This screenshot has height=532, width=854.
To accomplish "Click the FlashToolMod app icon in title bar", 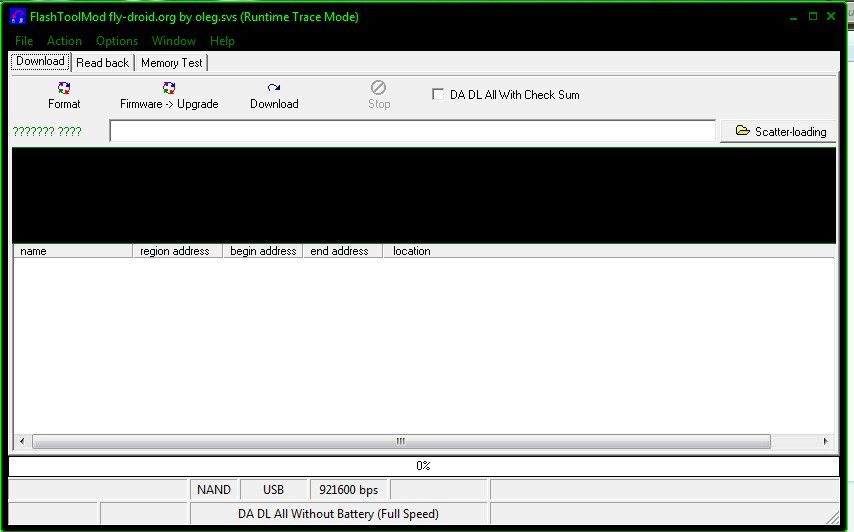I will (x=17, y=17).
